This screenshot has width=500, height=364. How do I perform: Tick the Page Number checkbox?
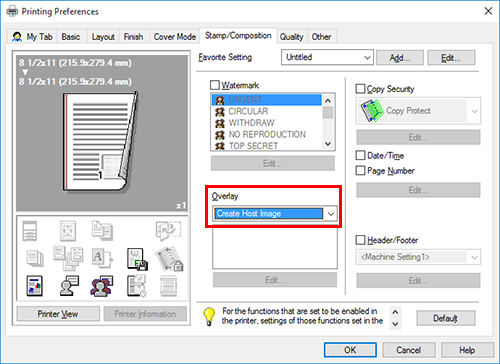coord(360,170)
